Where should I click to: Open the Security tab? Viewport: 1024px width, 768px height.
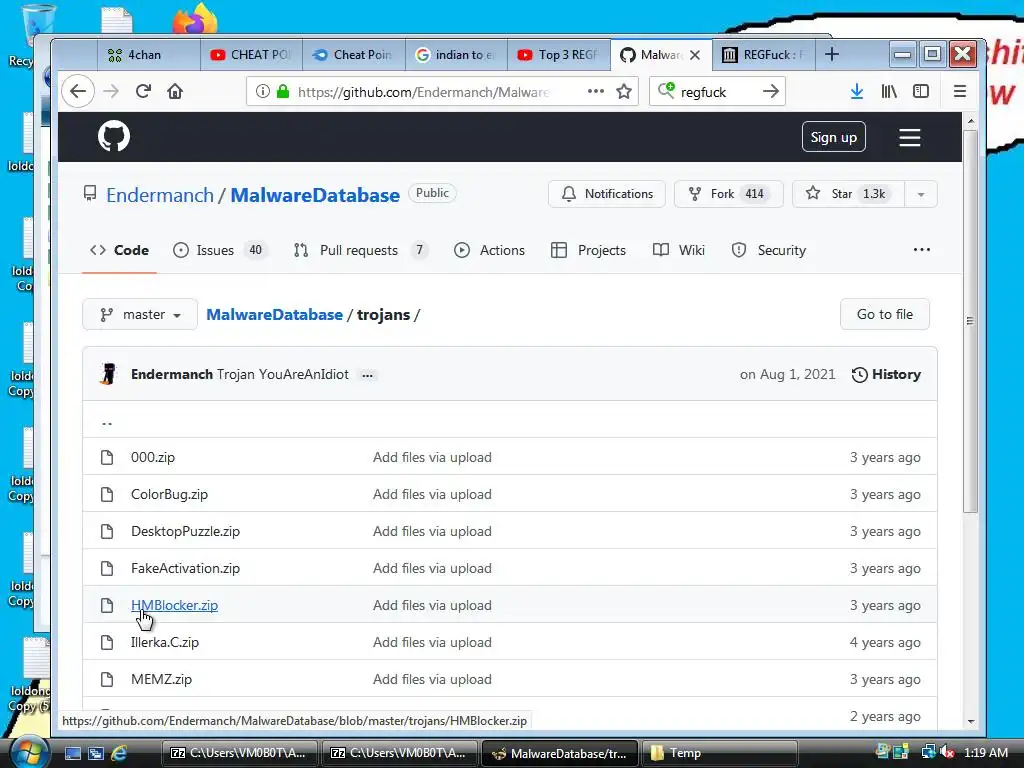[769, 250]
